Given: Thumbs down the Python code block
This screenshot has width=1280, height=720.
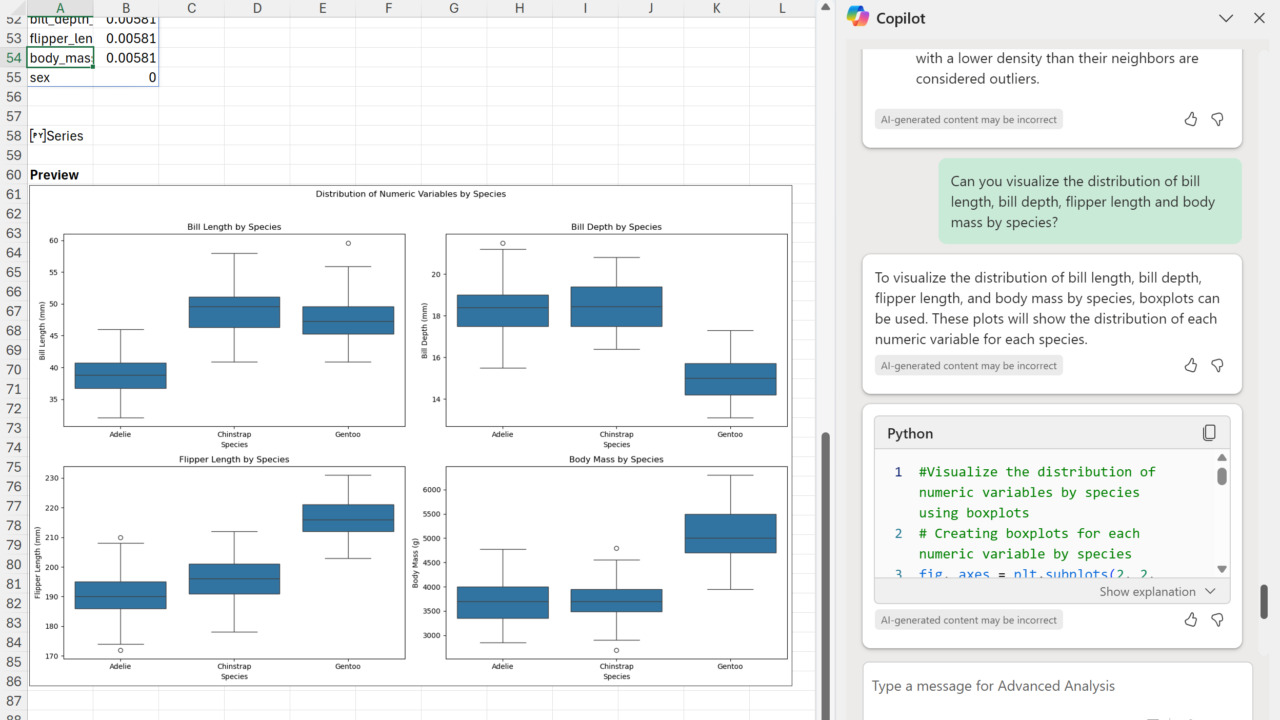Looking at the screenshot, I should [1217, 620].
